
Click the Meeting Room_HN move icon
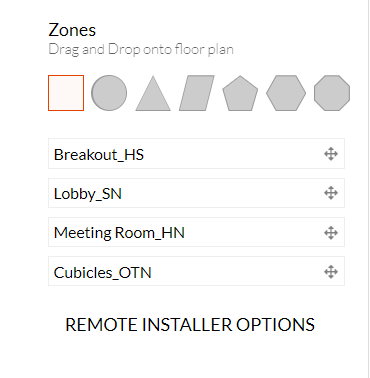[331, 233]
